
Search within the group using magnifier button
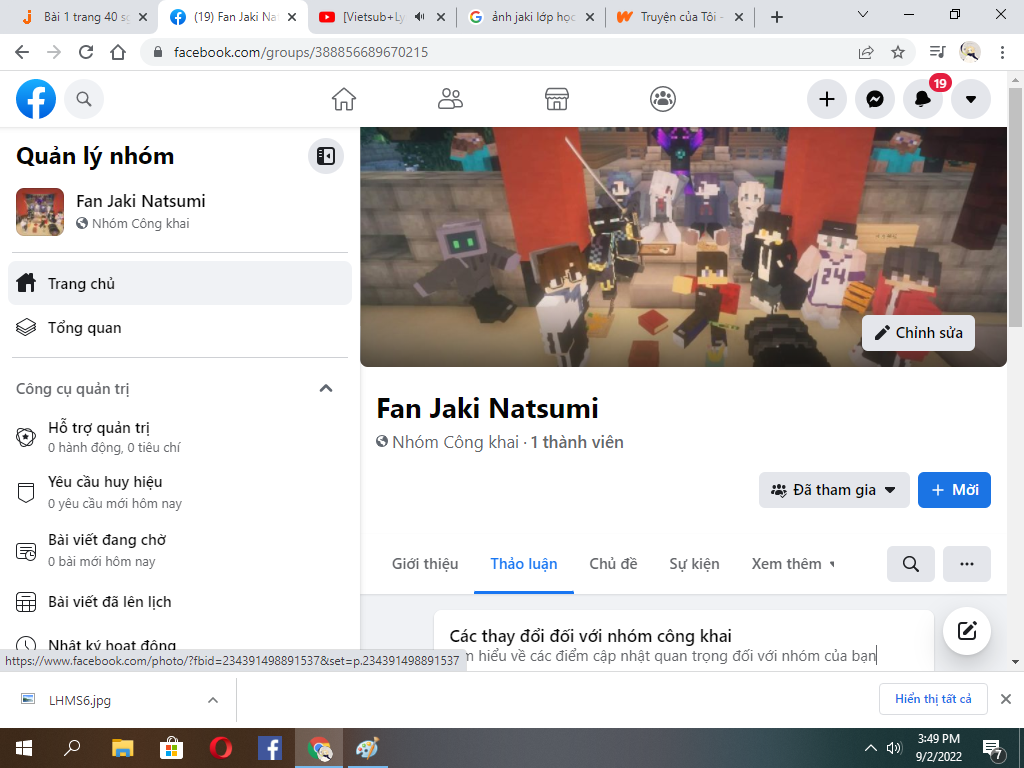tap(910, 564)
